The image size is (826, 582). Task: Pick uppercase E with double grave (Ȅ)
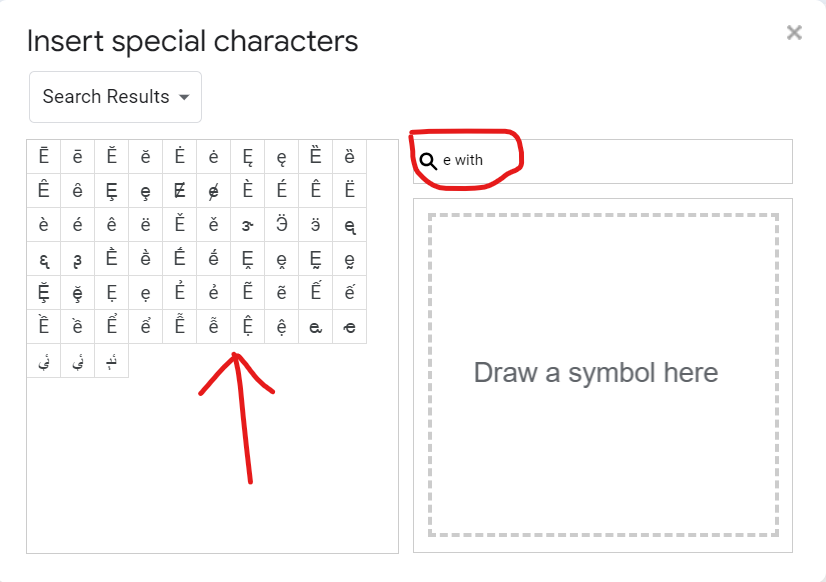point(316,156)
